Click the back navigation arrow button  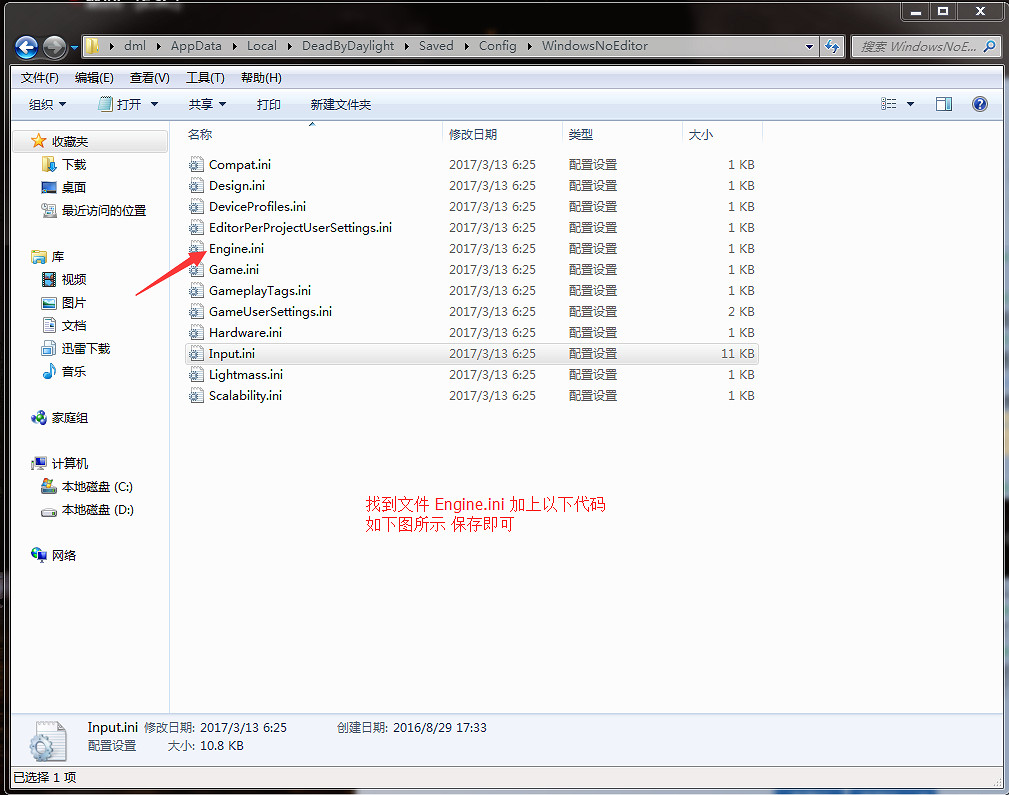point(26,47)
